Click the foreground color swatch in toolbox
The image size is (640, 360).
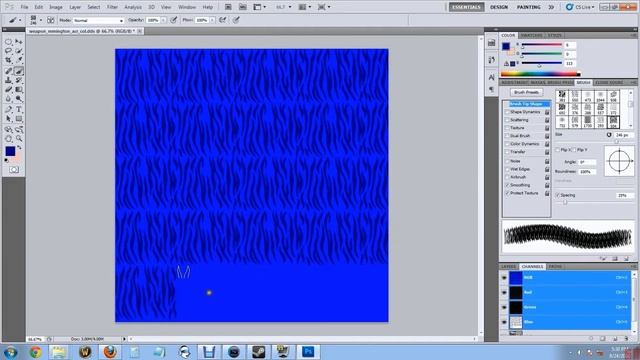[10, 151]
